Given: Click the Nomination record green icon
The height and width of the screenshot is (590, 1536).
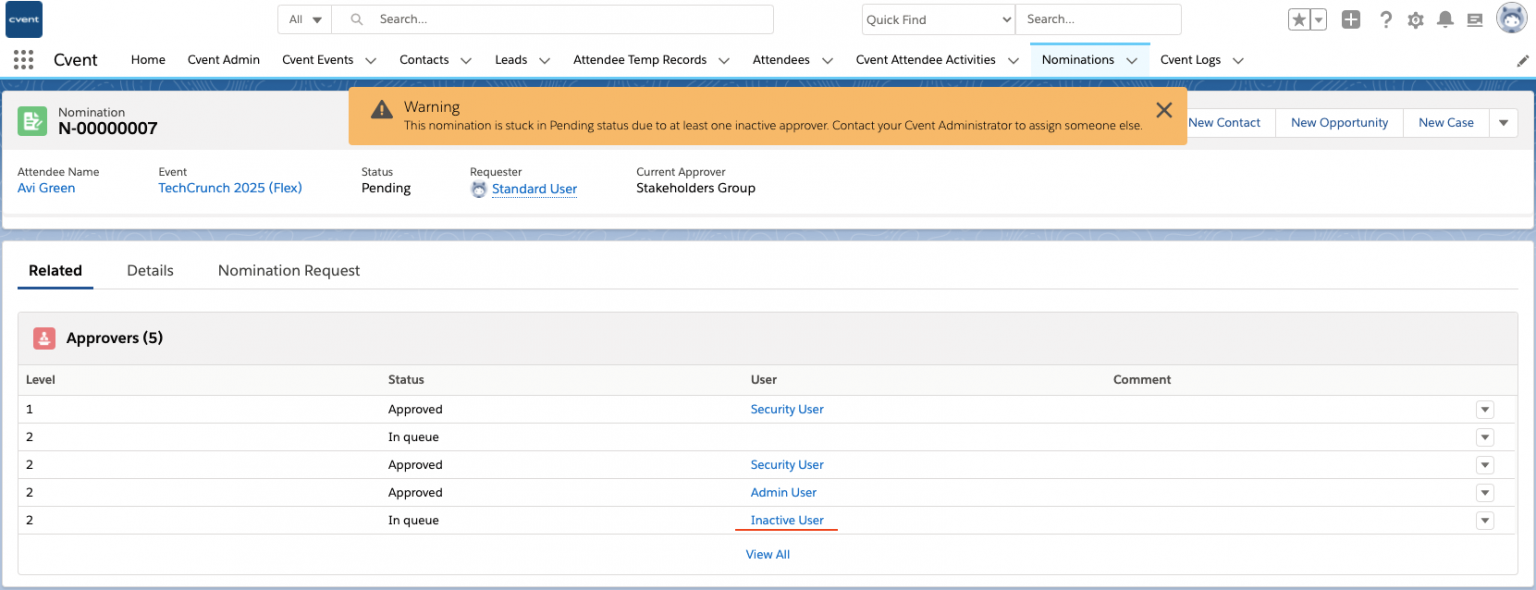Looking at the screenshot, I should point(33,122).
